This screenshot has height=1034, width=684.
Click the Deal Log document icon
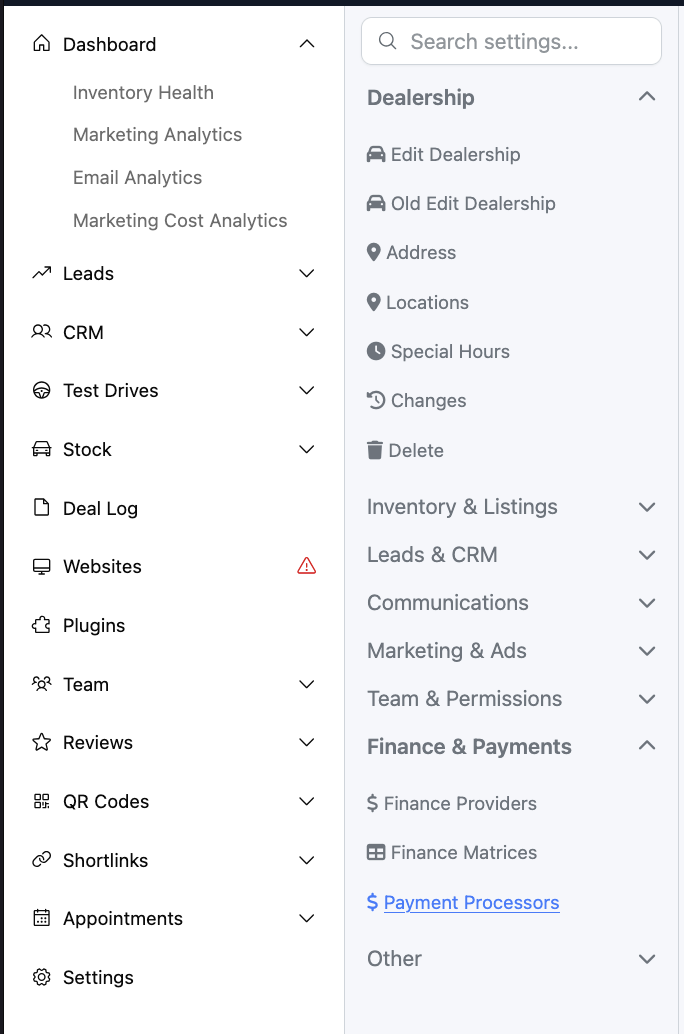pos(42,508)
